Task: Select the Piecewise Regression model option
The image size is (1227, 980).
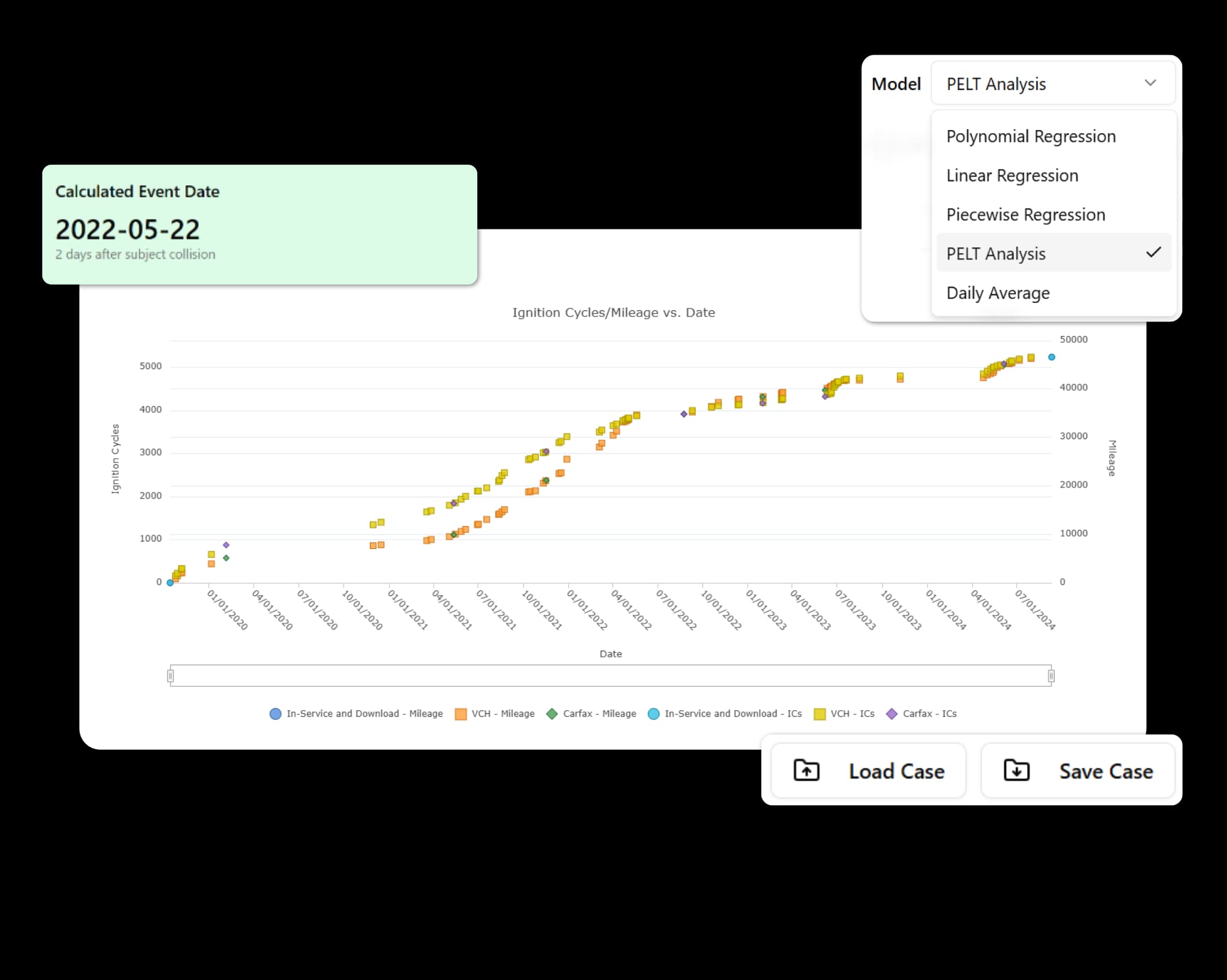Action: pos(1025,215)
